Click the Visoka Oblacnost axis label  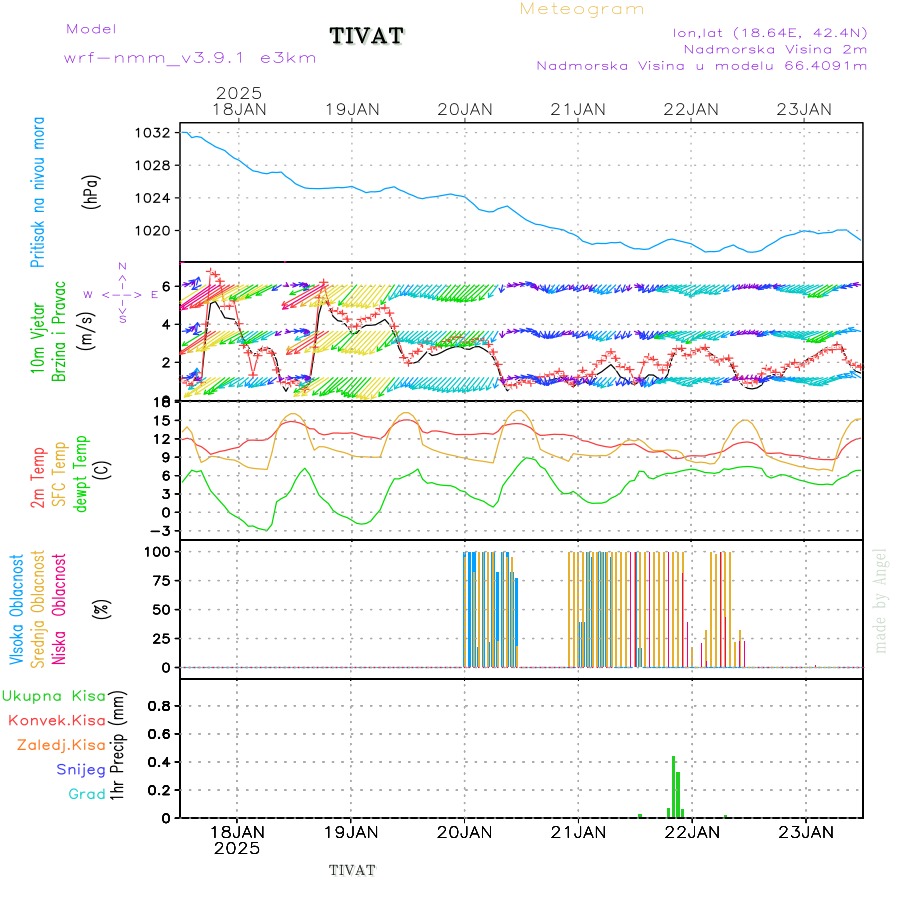coord(17,608)
